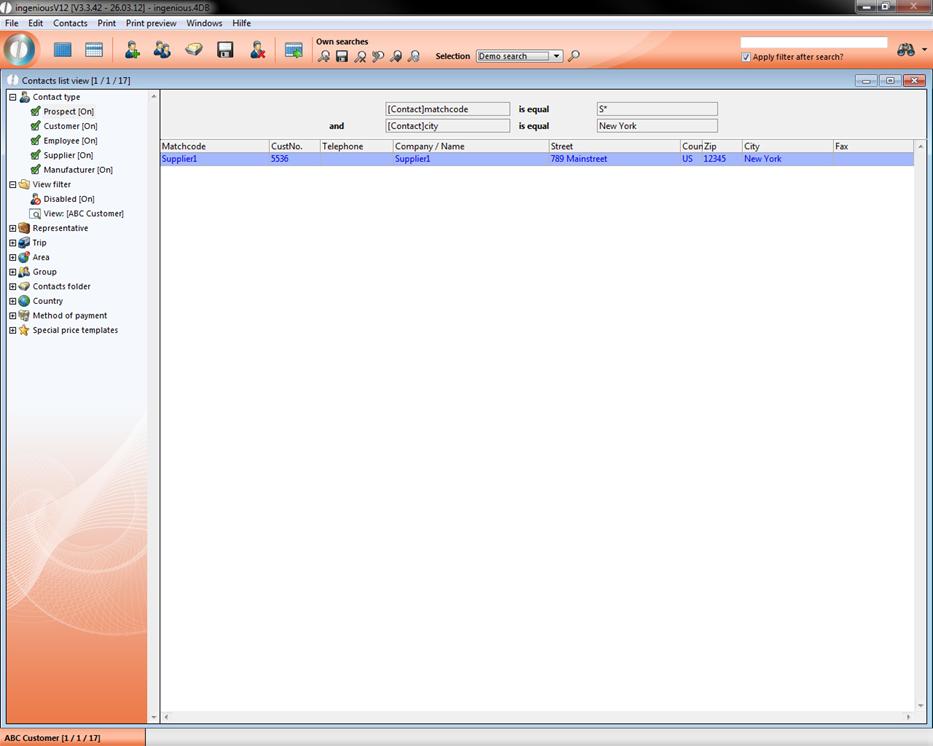
Task: Sort by the Company / Name column header
Action: [x=470, y=146]
